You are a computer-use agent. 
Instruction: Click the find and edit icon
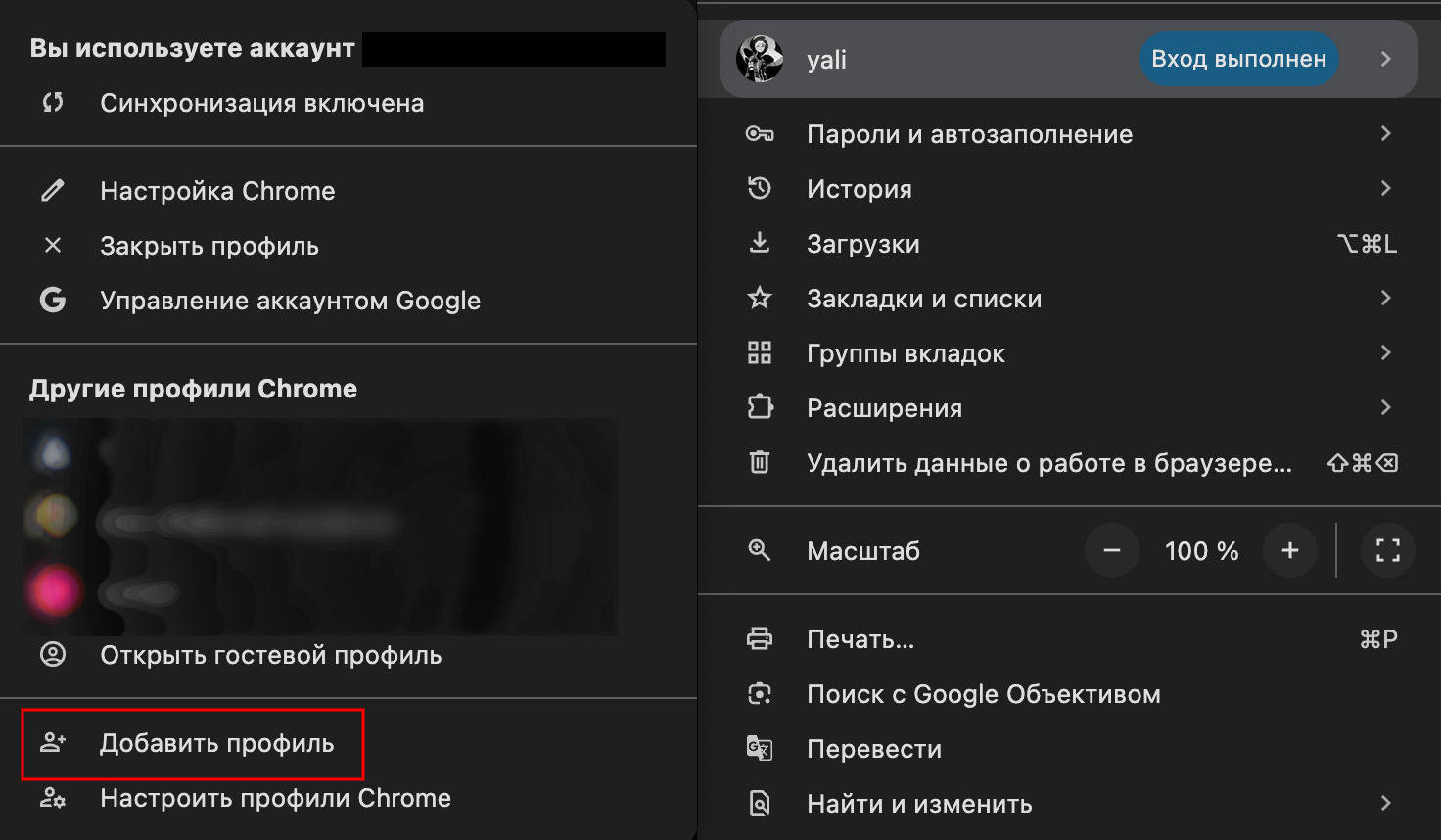[760, 804]
